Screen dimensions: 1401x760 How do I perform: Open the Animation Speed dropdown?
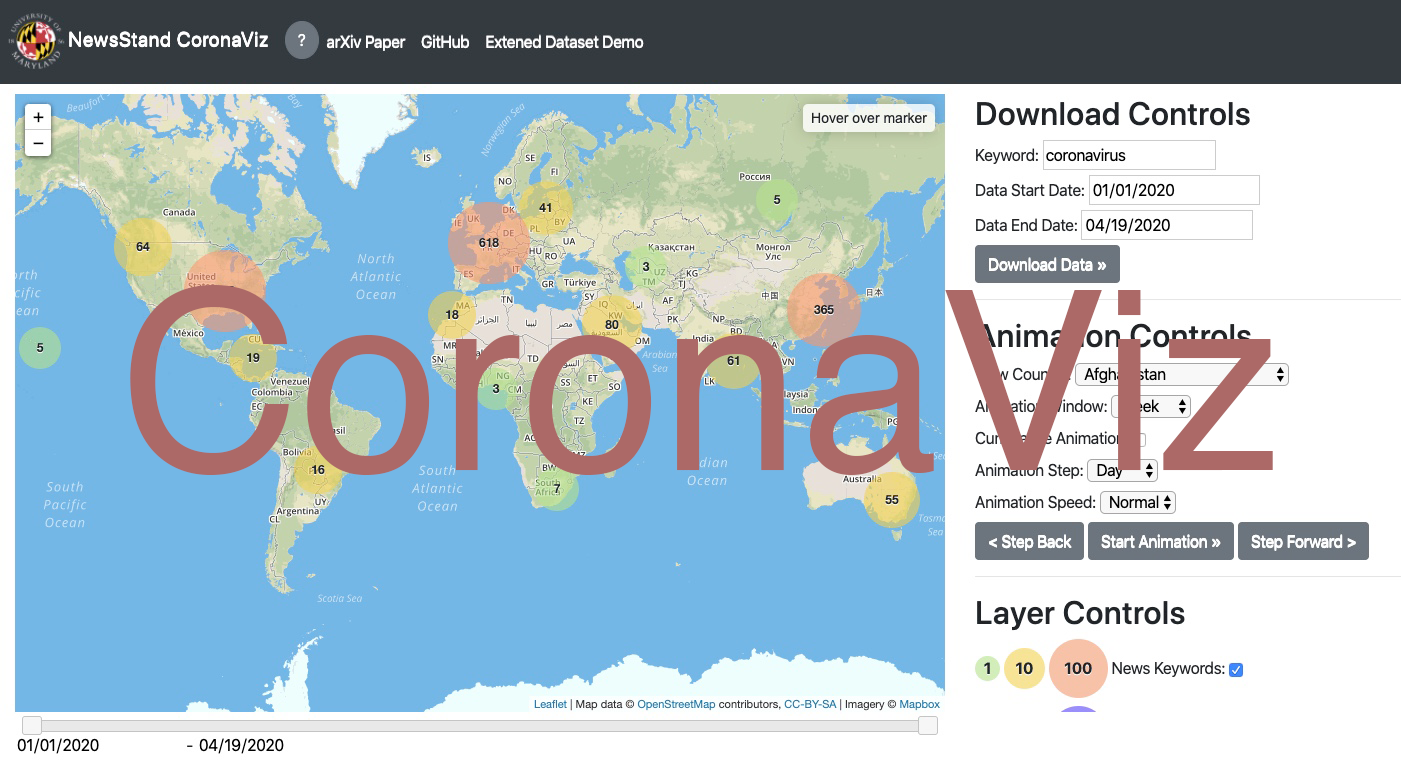[x=1137, y=503]
